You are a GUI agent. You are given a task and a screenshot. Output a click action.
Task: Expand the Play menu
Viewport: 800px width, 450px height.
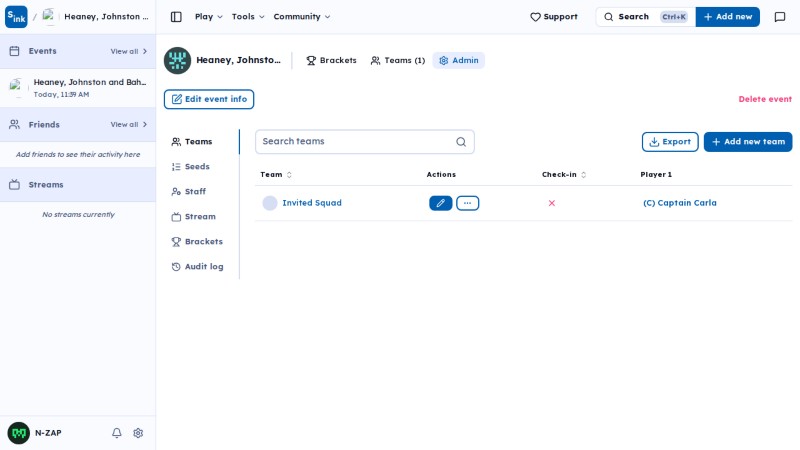click(x=209, y=17)
